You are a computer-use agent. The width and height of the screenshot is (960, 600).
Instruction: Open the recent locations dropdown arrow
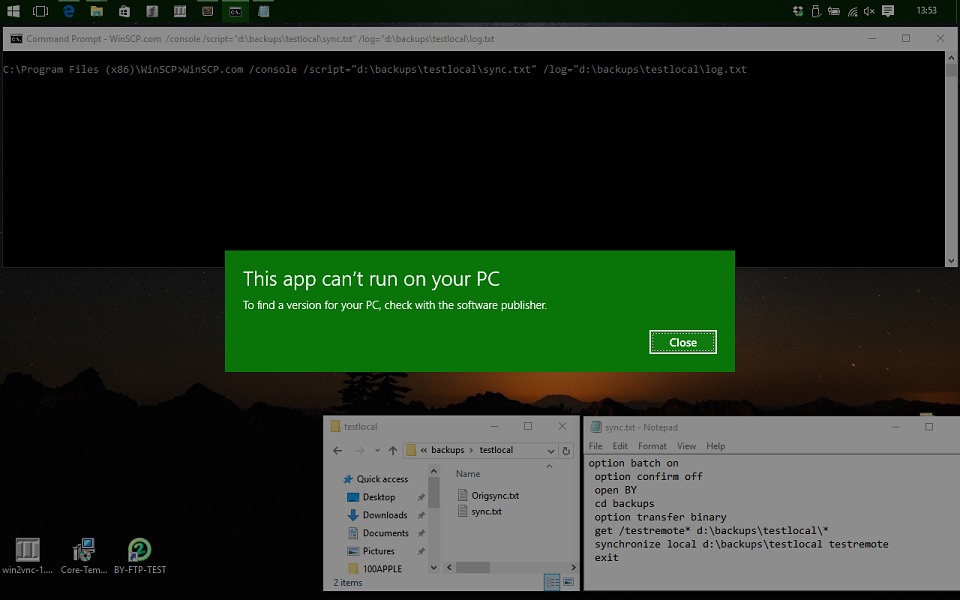click(x=377, y=451)
